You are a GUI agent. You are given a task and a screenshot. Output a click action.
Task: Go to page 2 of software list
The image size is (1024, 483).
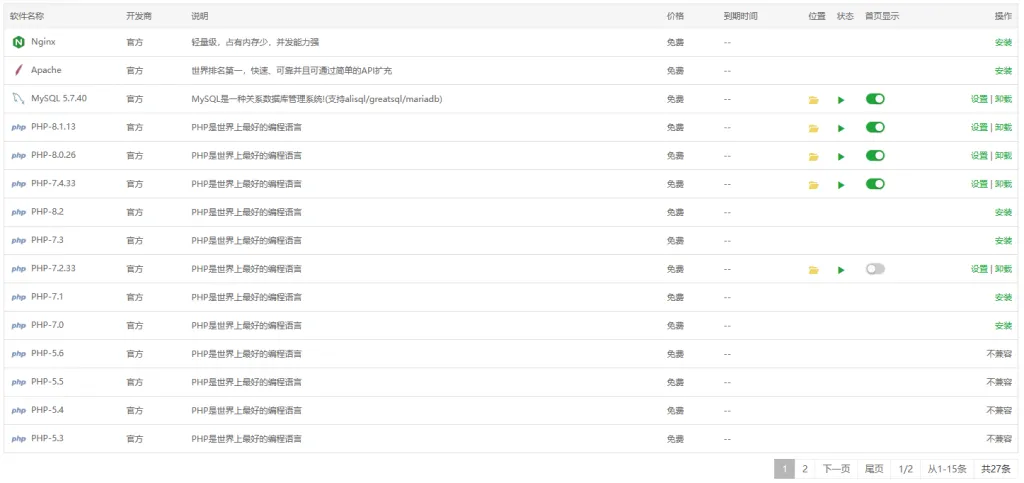tap(805, 469)
